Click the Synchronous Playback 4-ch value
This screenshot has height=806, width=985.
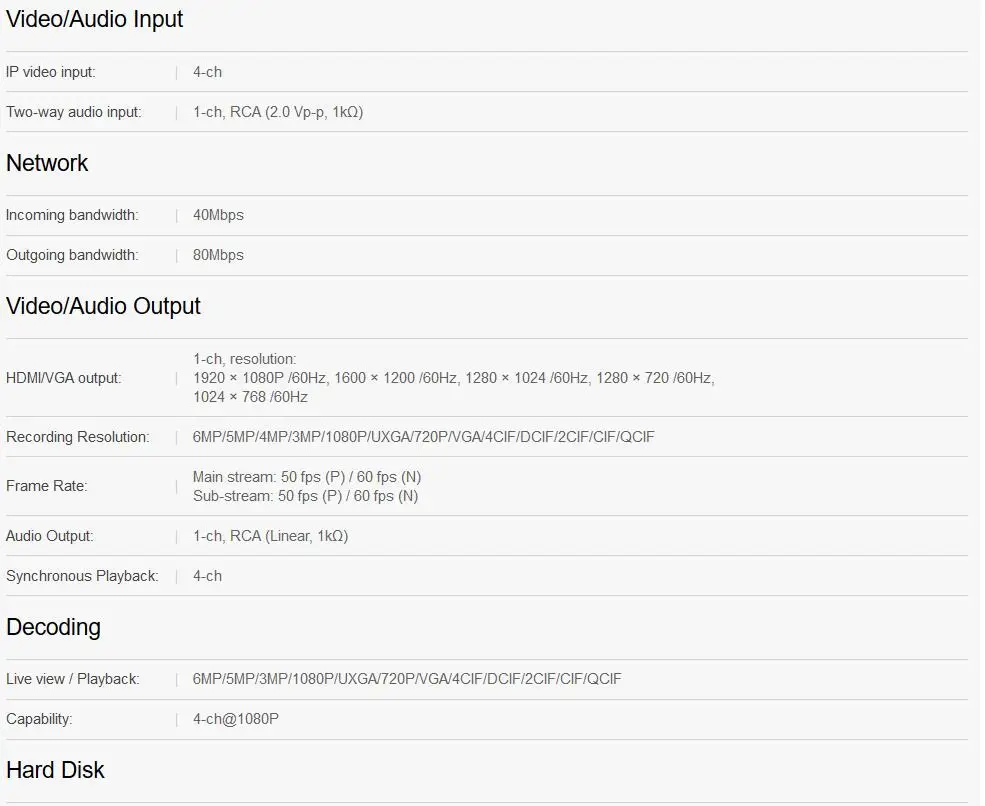[207, 577]
